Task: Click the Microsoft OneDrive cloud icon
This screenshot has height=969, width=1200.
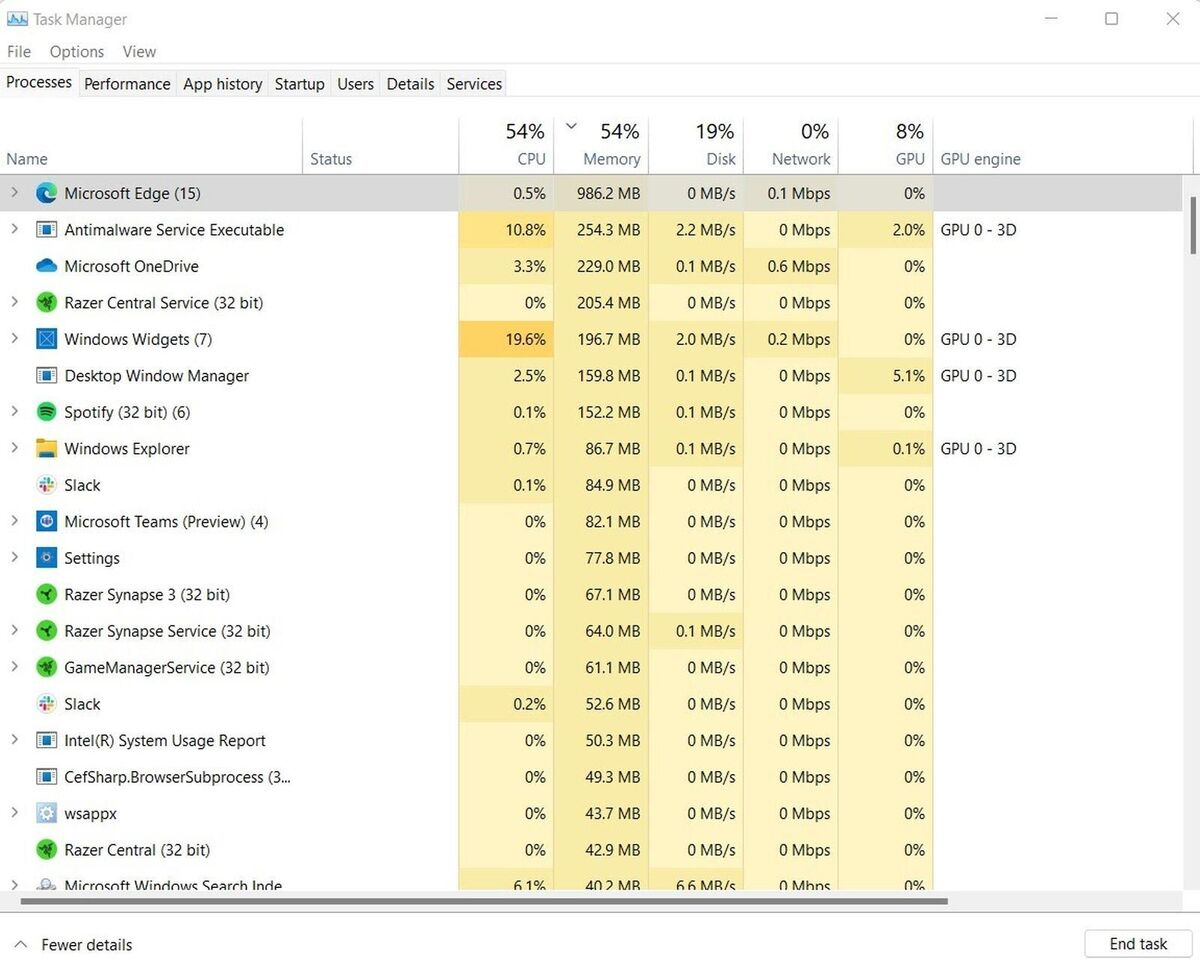Action: click(x=46, y=266)
